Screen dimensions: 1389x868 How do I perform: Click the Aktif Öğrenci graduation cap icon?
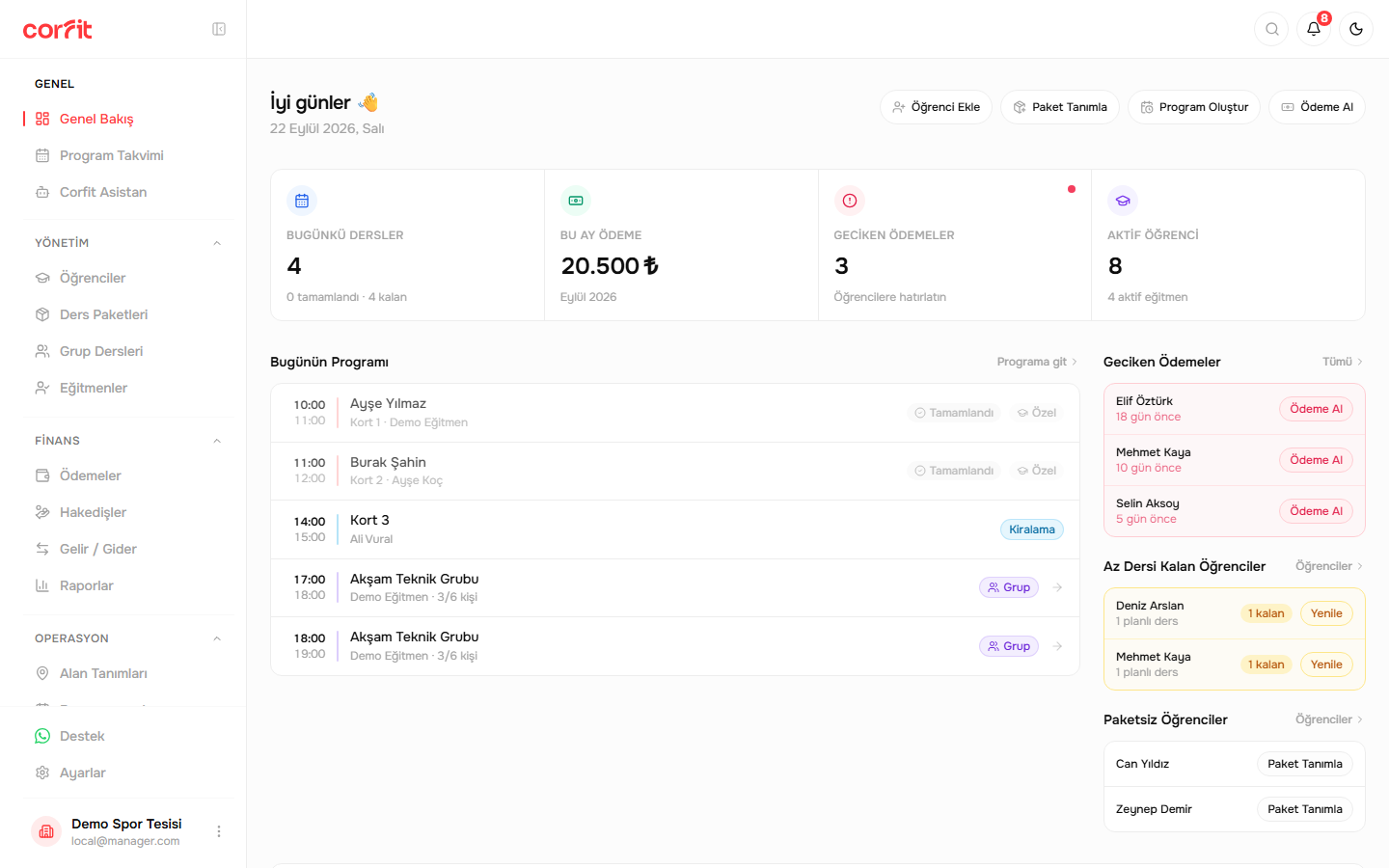pos(1123,201)
